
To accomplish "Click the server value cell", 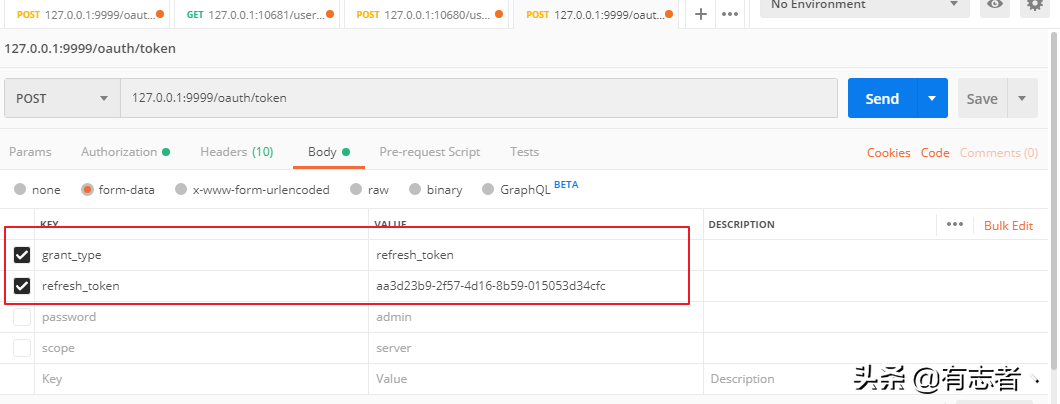I will [535, 348].
